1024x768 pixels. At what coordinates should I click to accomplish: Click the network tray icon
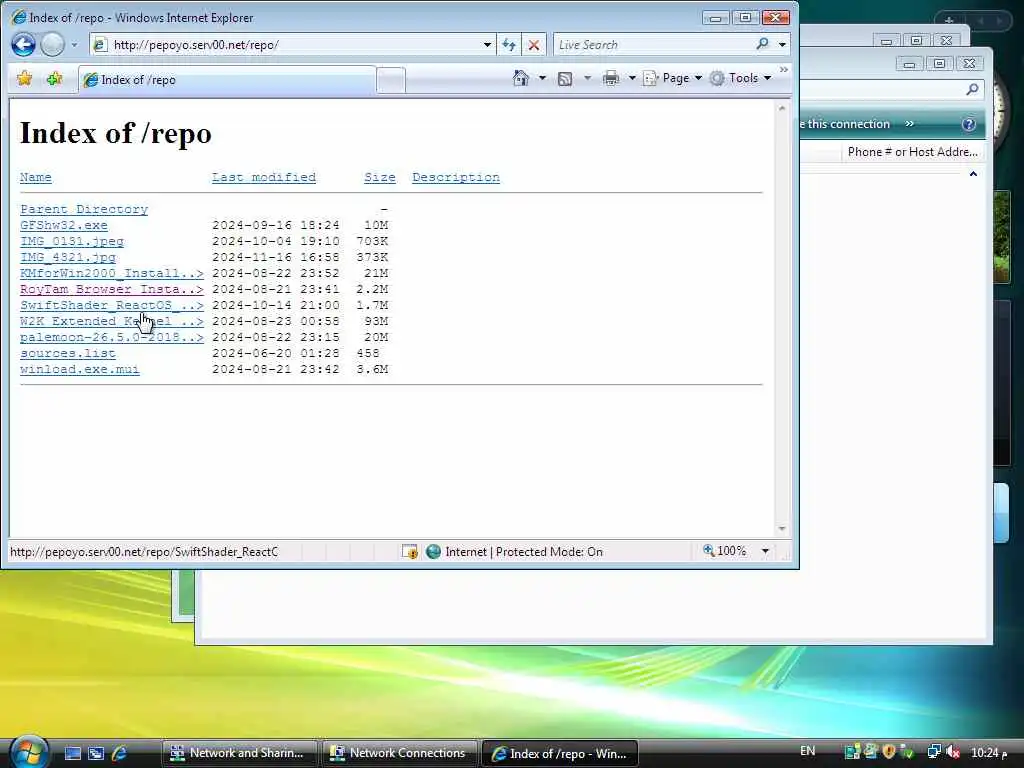(x=934, y=752)
